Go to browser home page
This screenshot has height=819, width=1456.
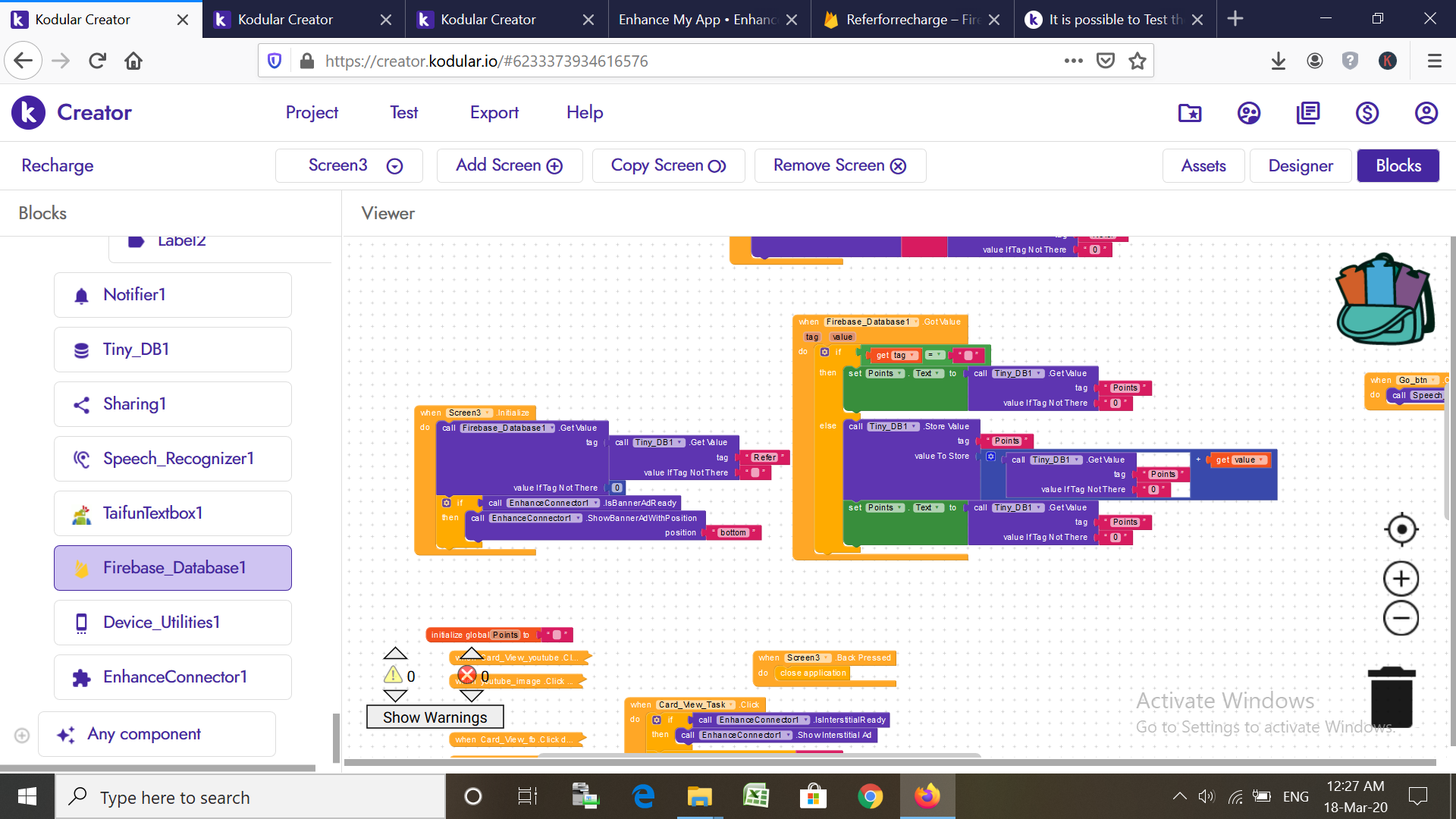[x=133, y=61]
